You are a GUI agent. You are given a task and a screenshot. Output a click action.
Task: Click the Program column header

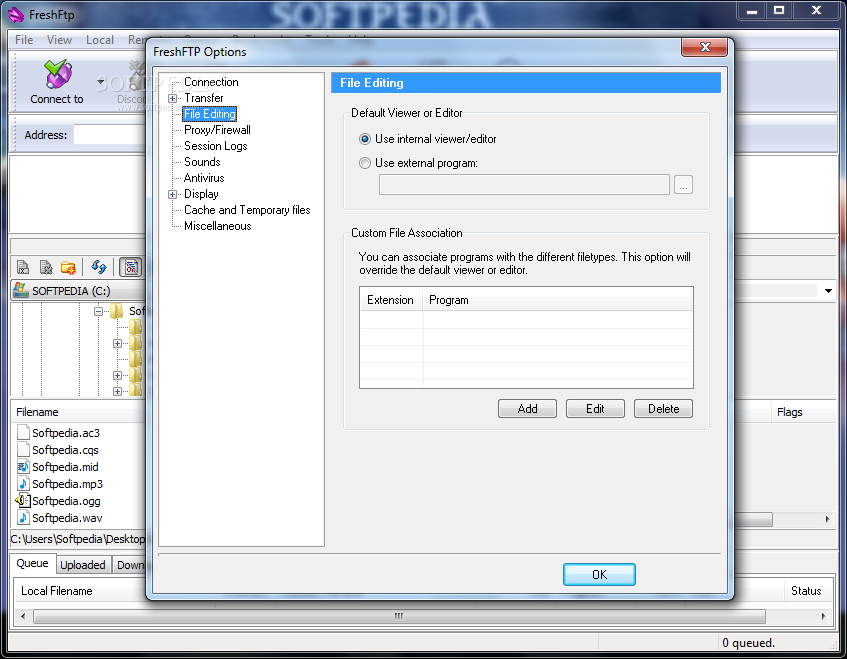click(x=557, y=300)
